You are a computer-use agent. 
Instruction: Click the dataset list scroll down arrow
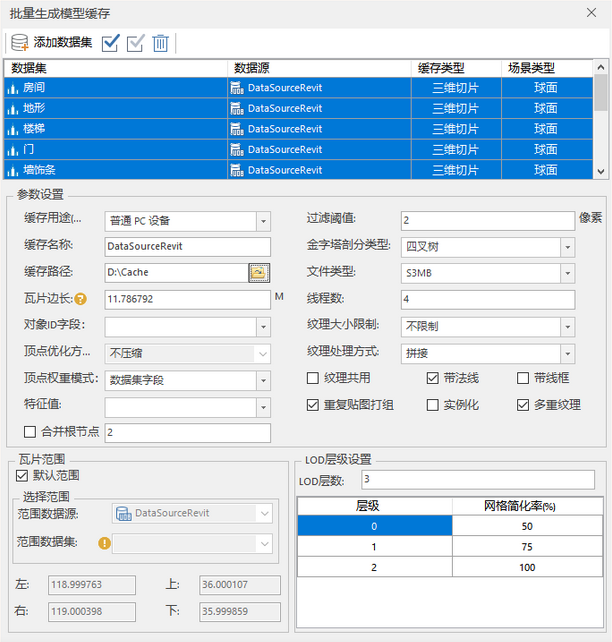(x=601, y=172)
